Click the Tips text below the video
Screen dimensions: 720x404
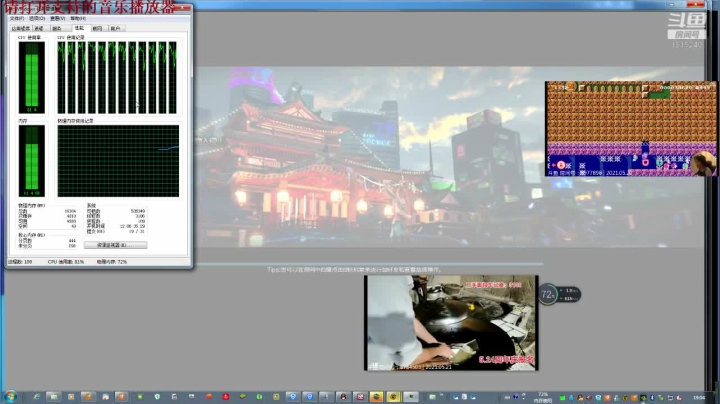point(354,269)
